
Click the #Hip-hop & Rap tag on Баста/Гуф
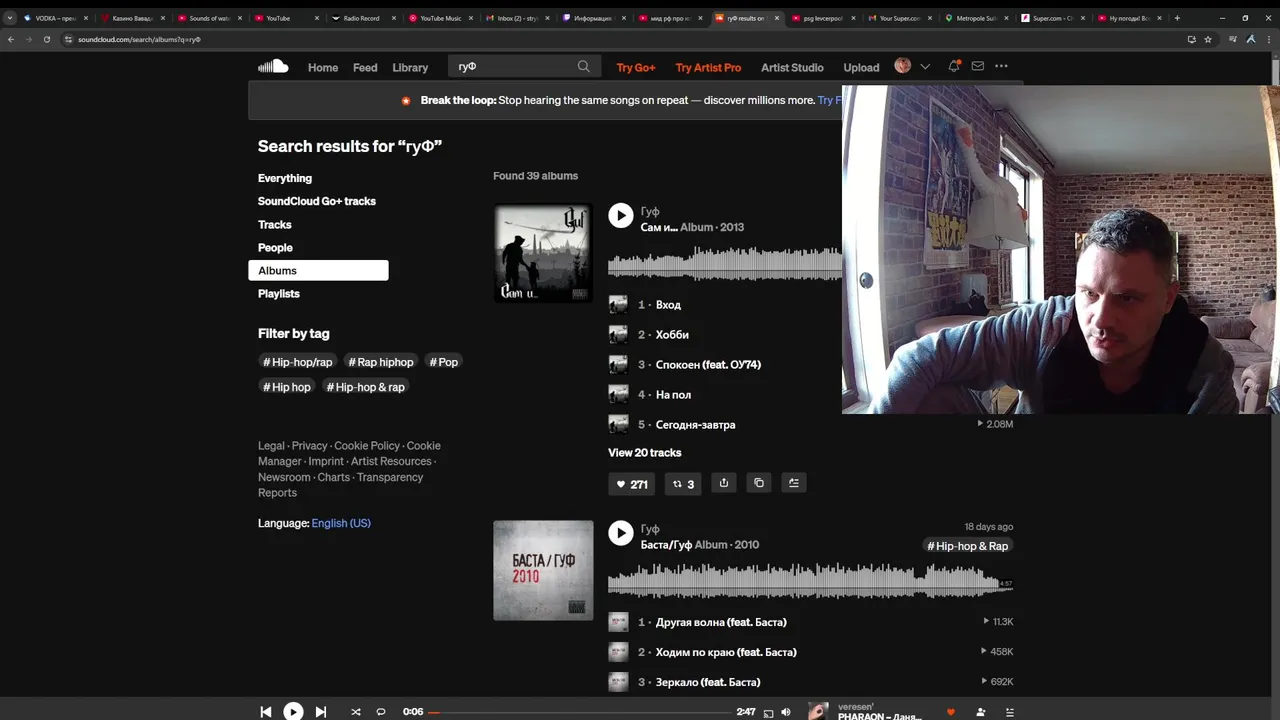click(968, 546)
